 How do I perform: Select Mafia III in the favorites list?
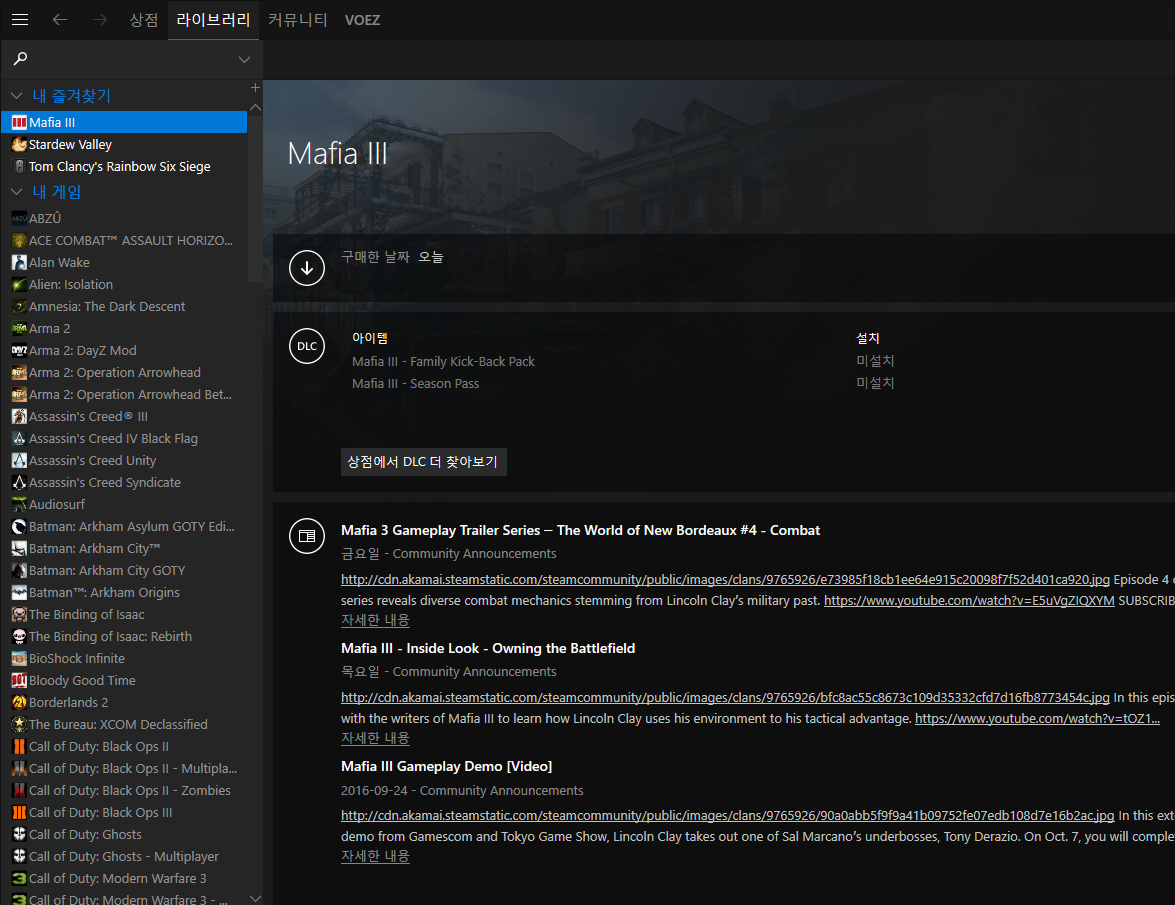pyautogui.click(x=124, y=122)
